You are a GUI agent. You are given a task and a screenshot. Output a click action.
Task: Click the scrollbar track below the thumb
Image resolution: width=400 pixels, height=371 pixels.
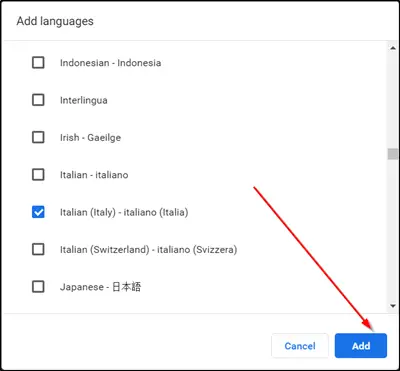[393, 230]
